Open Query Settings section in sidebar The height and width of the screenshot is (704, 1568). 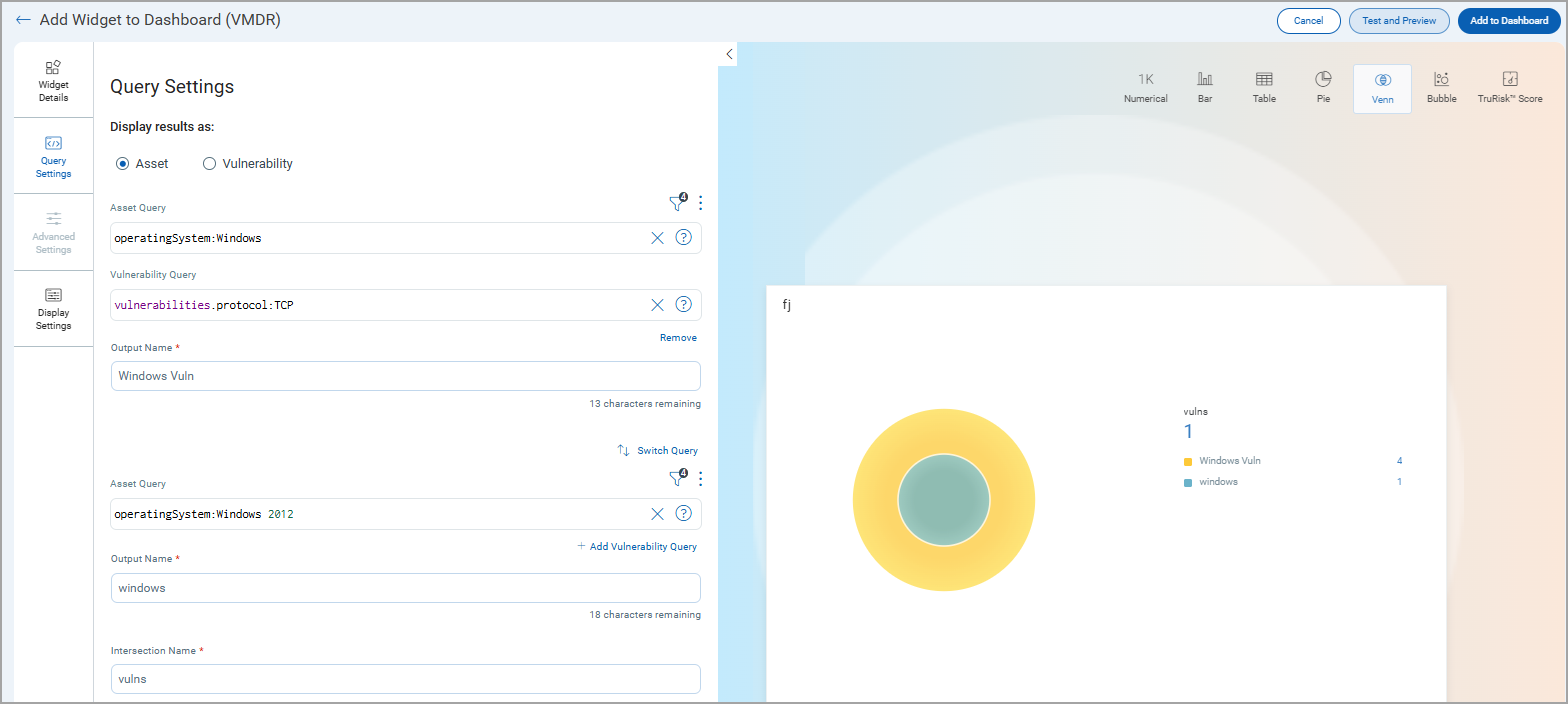point(54,157)
